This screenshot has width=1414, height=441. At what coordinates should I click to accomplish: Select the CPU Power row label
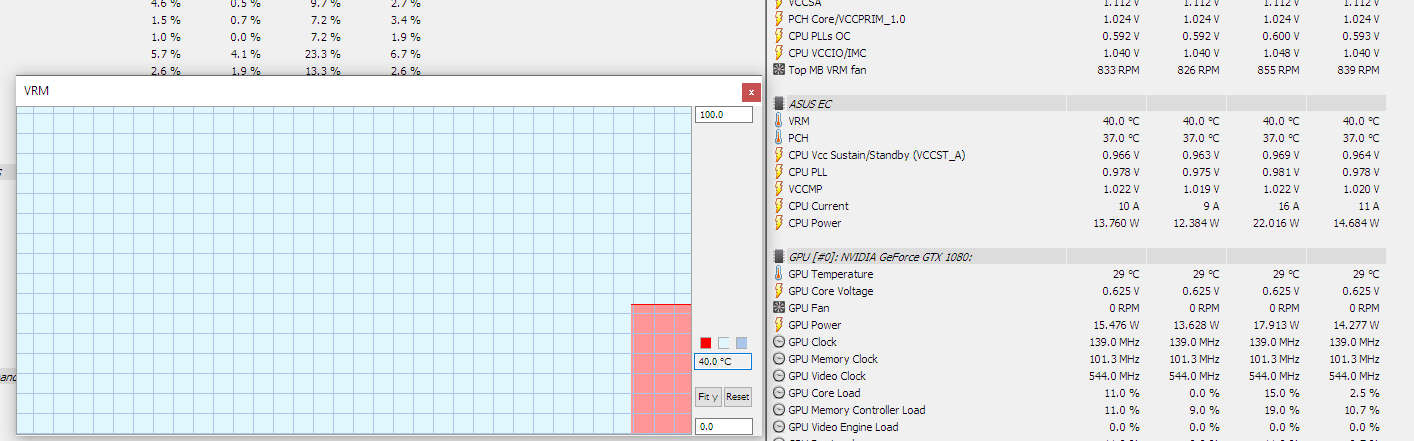pyautogui.click(x=814, y=223)
